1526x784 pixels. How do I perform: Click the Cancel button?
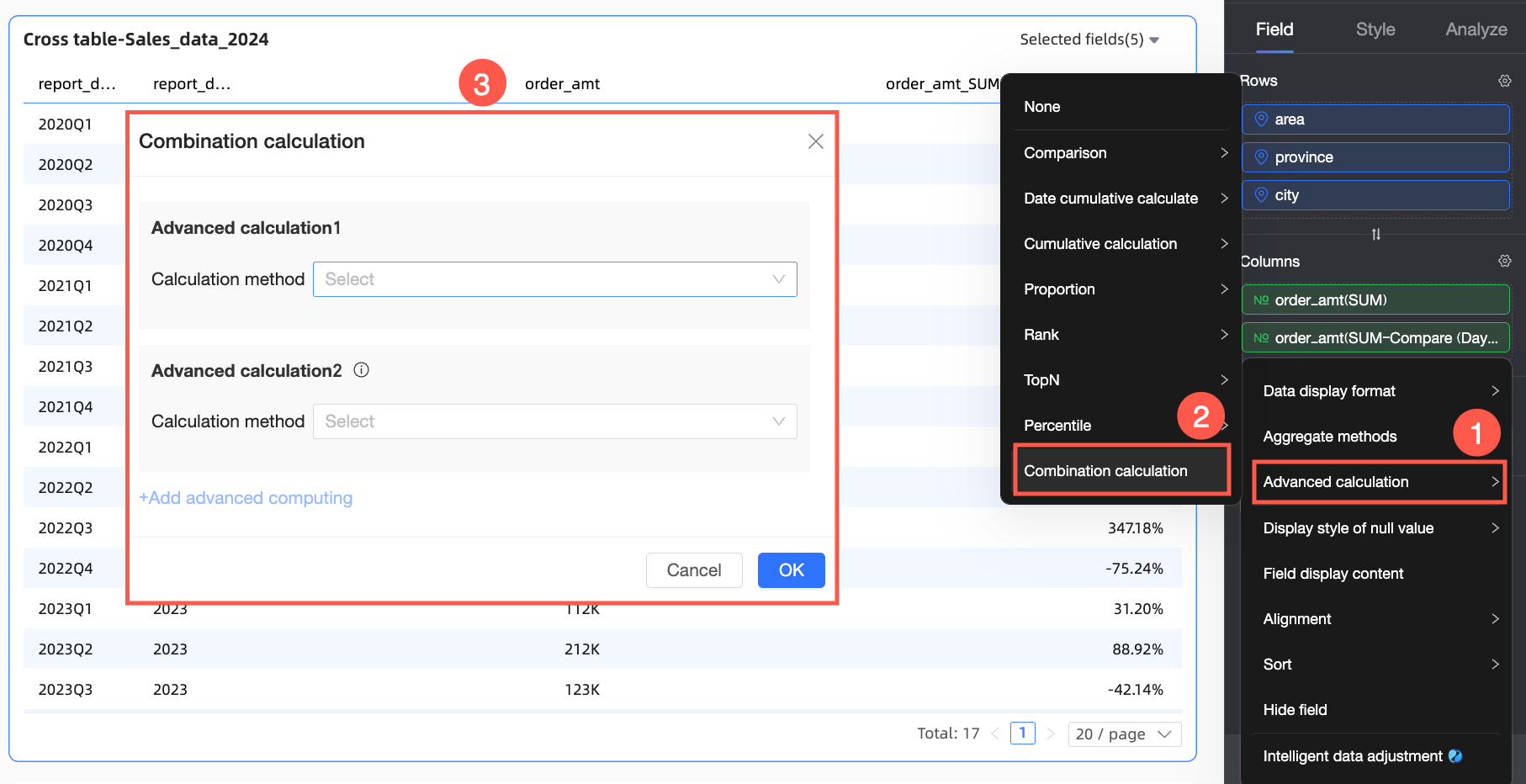point(694,570)
